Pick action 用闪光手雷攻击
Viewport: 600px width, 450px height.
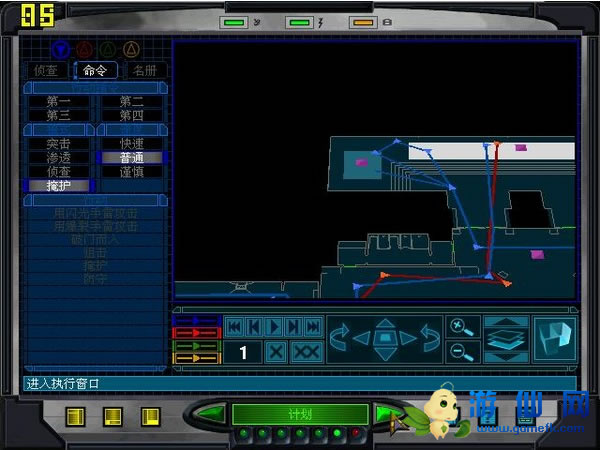pos(96,213)
